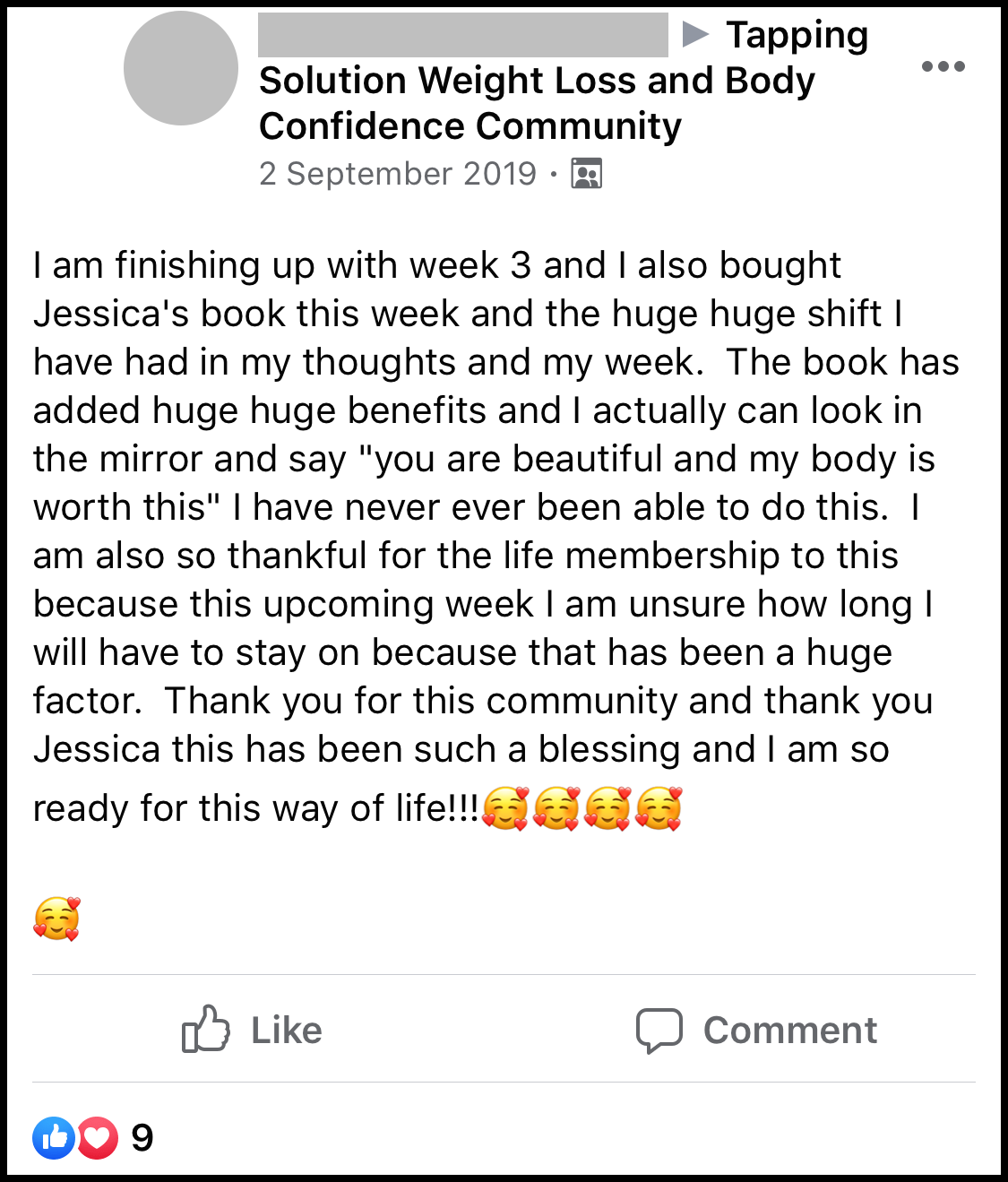The width and height of the screenshot is (1008, 1182).
Task: Click the standalone smiling hearts emoji below the post
Action: click(x=57, y=919)
